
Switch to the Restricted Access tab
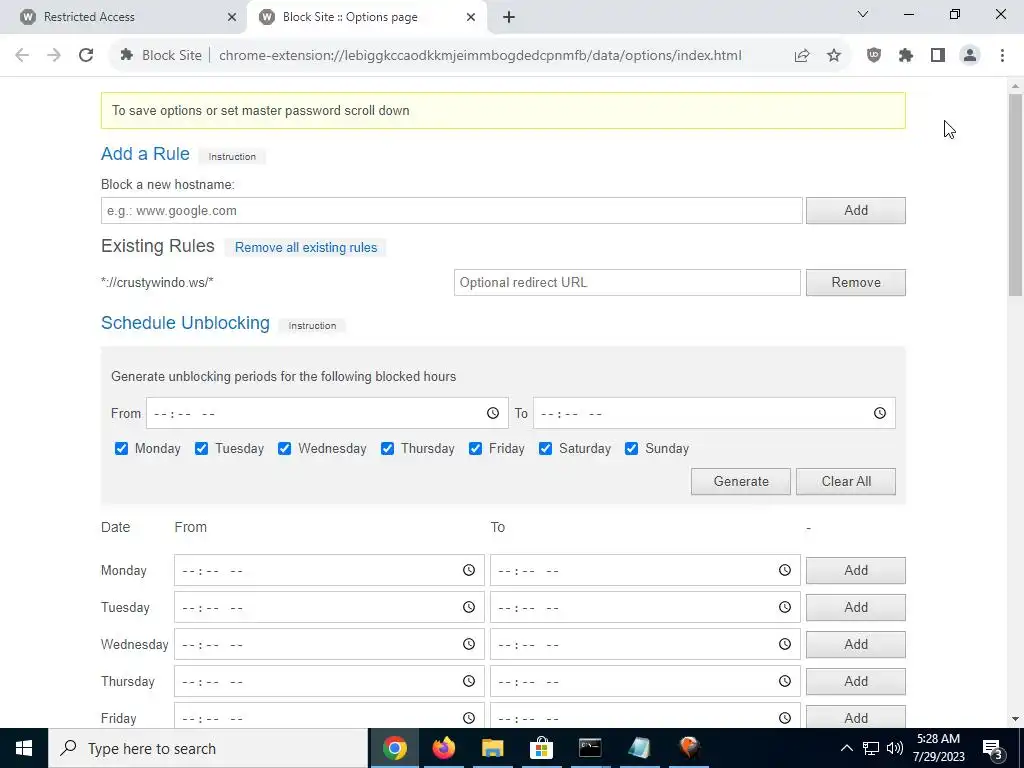[x=124, y=17]
